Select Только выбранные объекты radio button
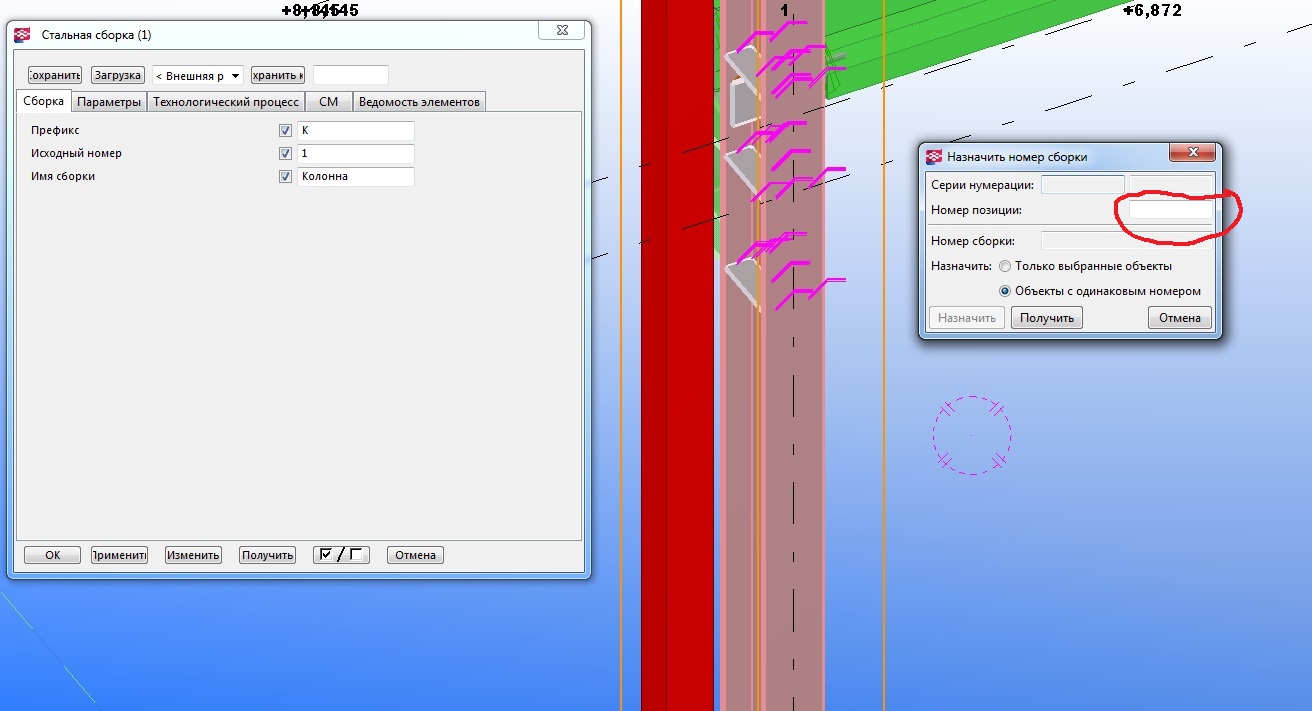This screenshot has height=711, width=1312. click(1005, 266)
